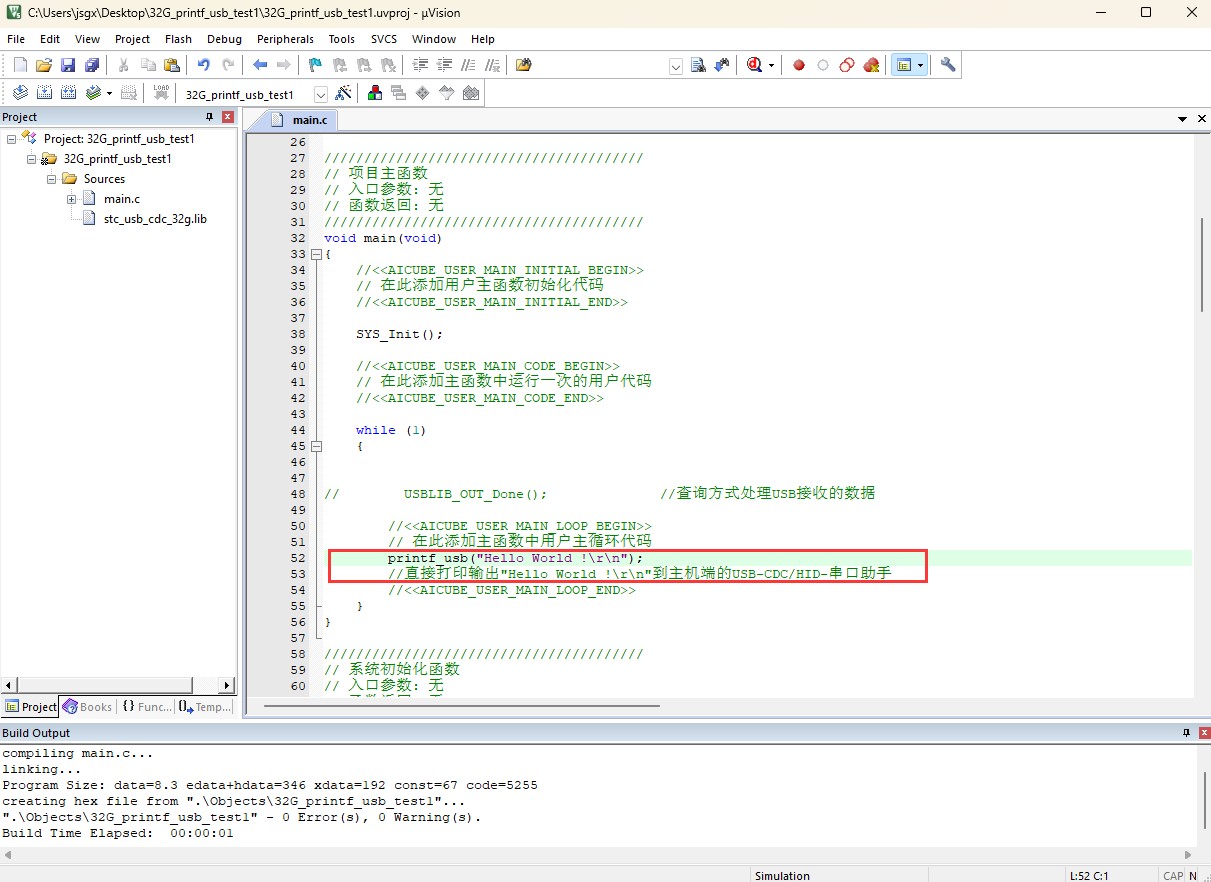
Task: Click the disable all breakpoints icon
Action: (x=847, y=65)
